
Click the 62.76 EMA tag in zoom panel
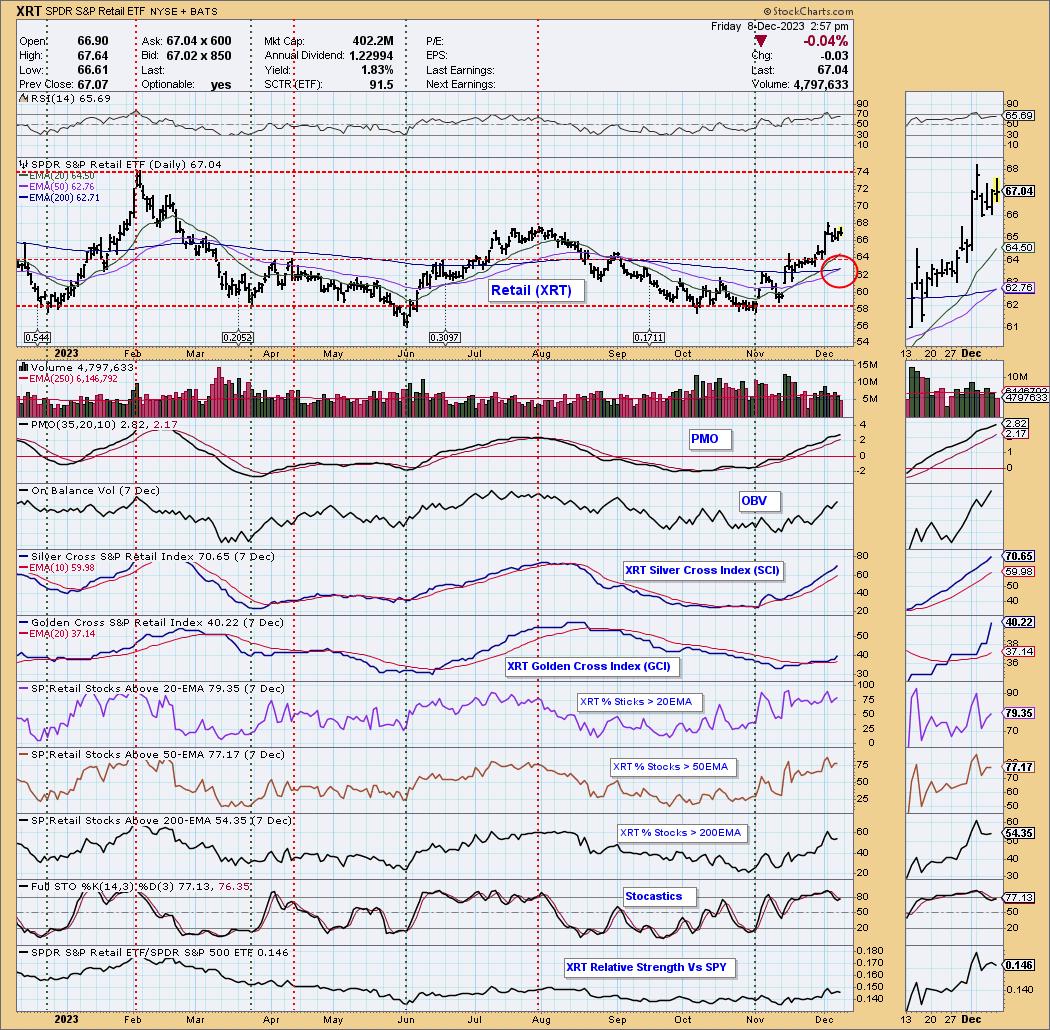click(1019, 287)
